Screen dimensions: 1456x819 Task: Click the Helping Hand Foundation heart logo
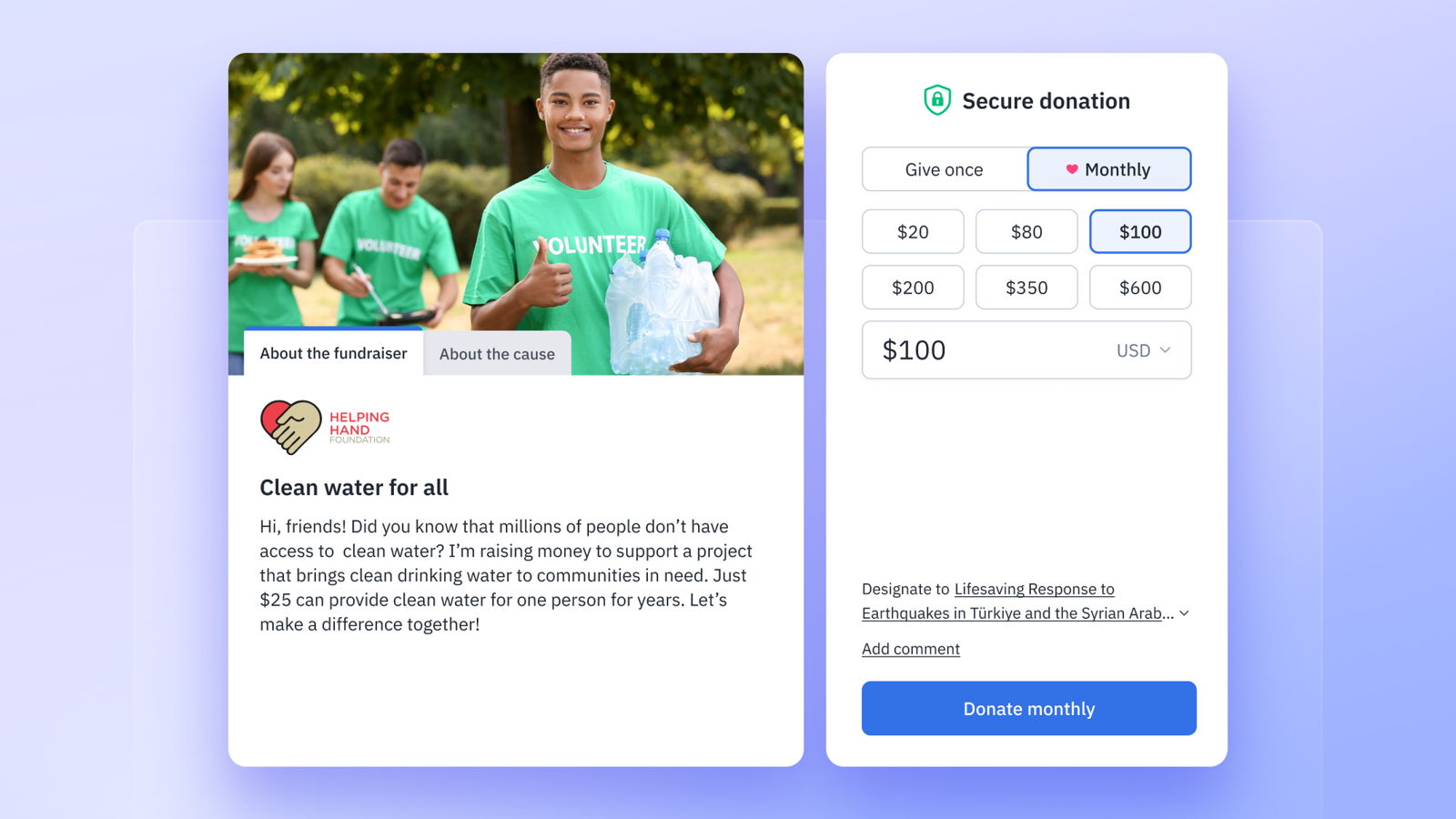click(291, 427)
